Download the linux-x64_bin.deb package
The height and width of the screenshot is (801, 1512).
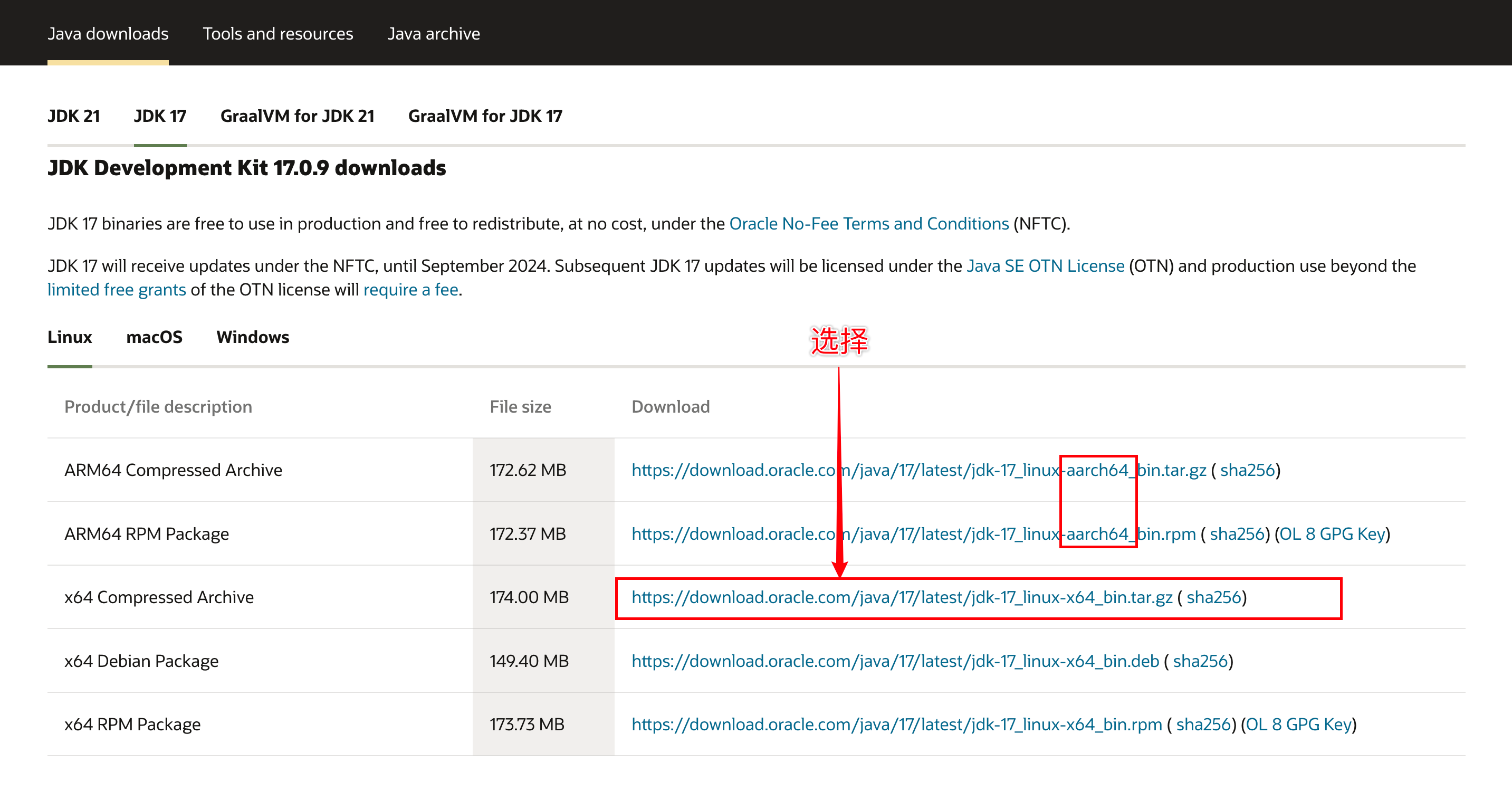[895, 661]
